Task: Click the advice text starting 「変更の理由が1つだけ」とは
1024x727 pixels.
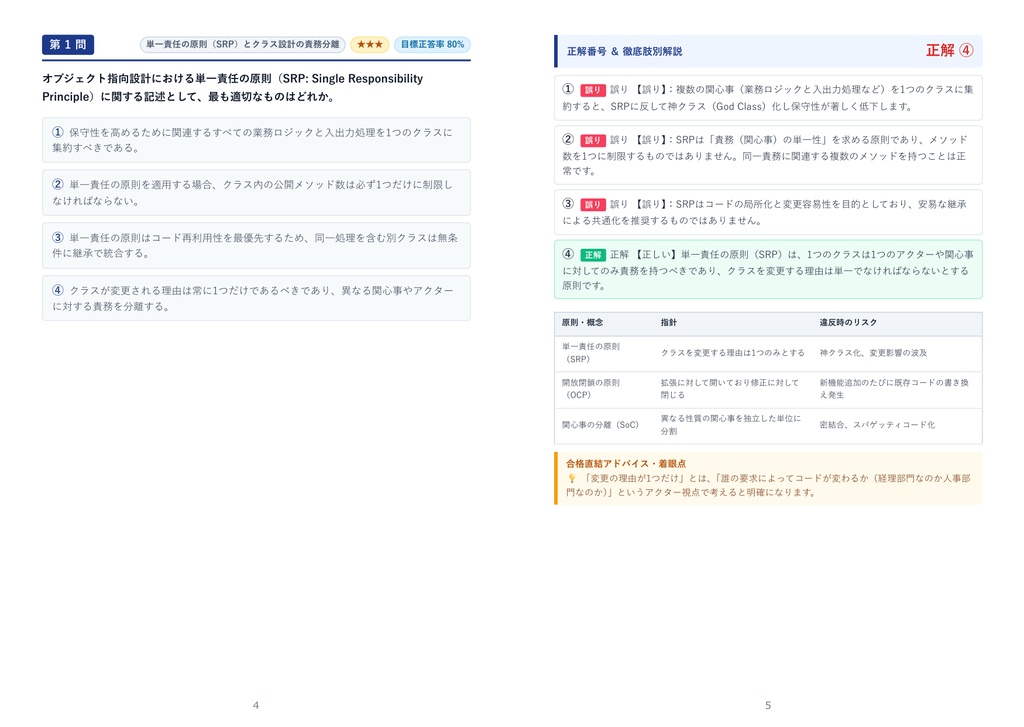Action: (769, 485)
